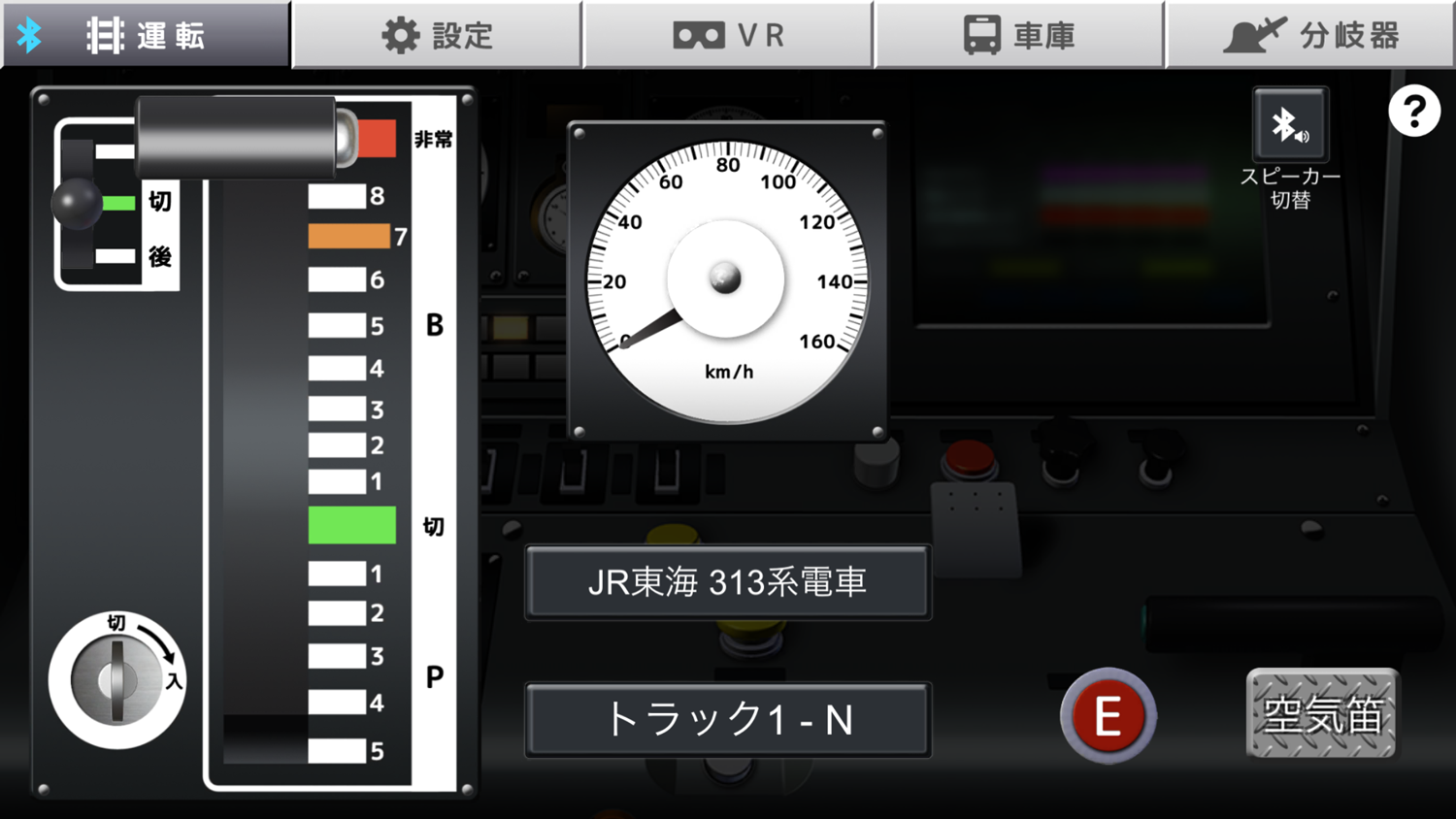
Task: Switch to the VR tab
Action: (x=728, y=35)
